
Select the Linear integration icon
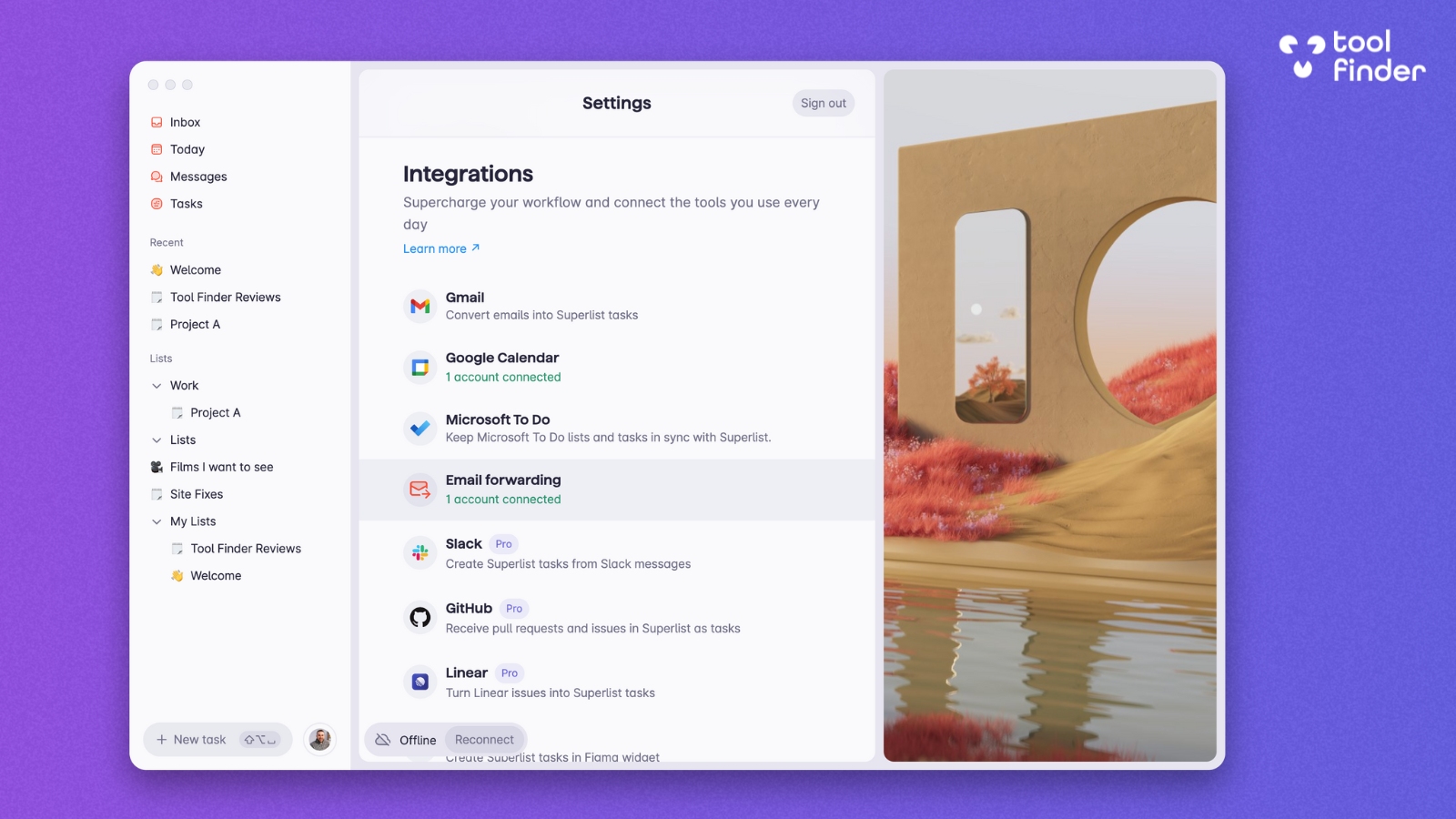[420, 682]
